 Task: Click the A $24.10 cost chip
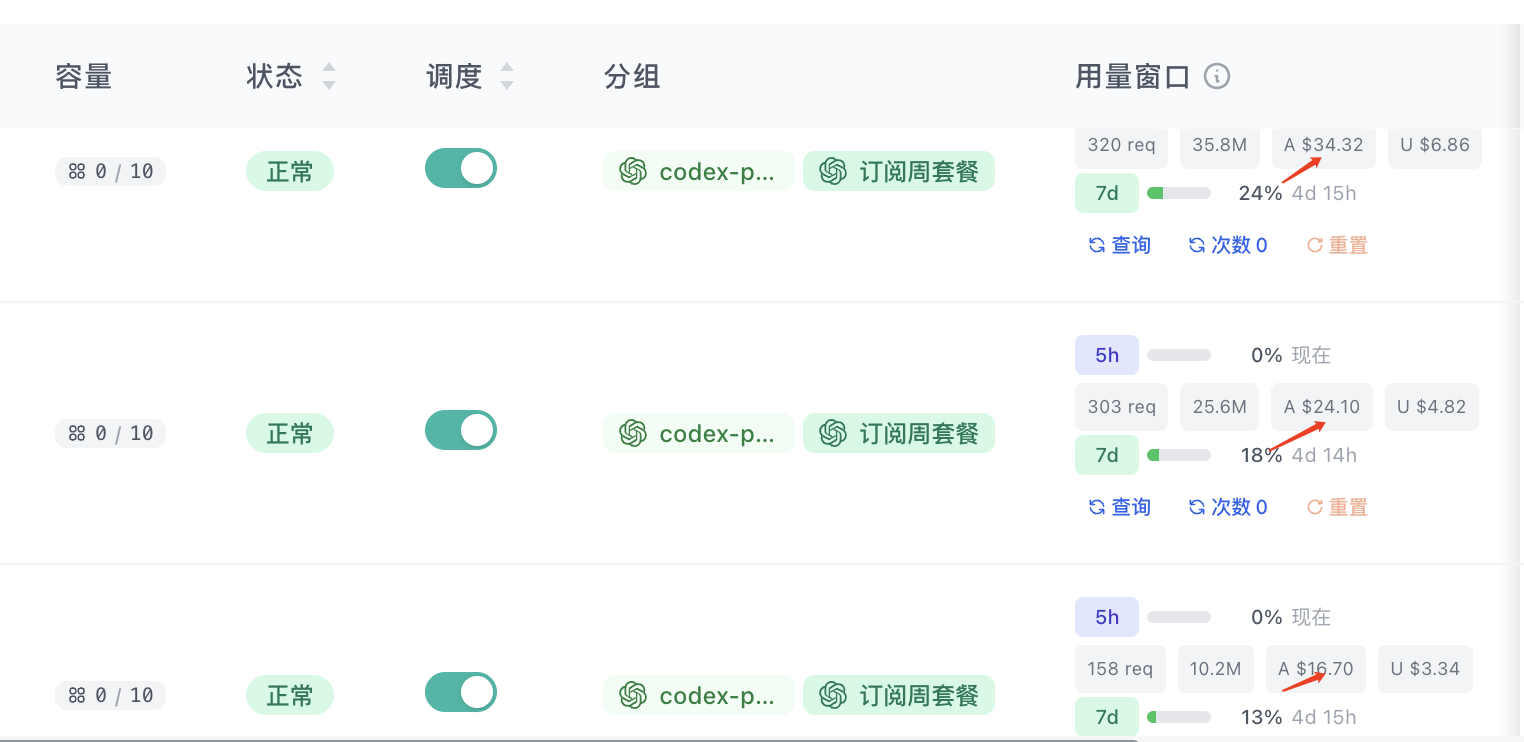(1322, 407)
